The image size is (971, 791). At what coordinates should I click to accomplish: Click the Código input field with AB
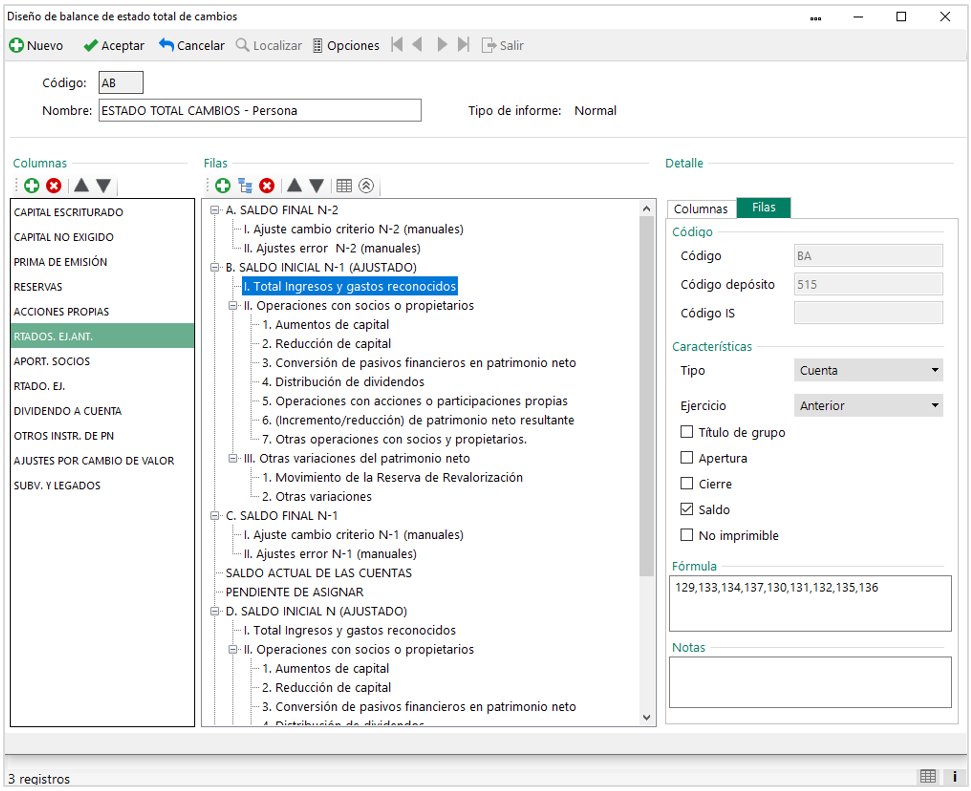[x=121, y=82]
